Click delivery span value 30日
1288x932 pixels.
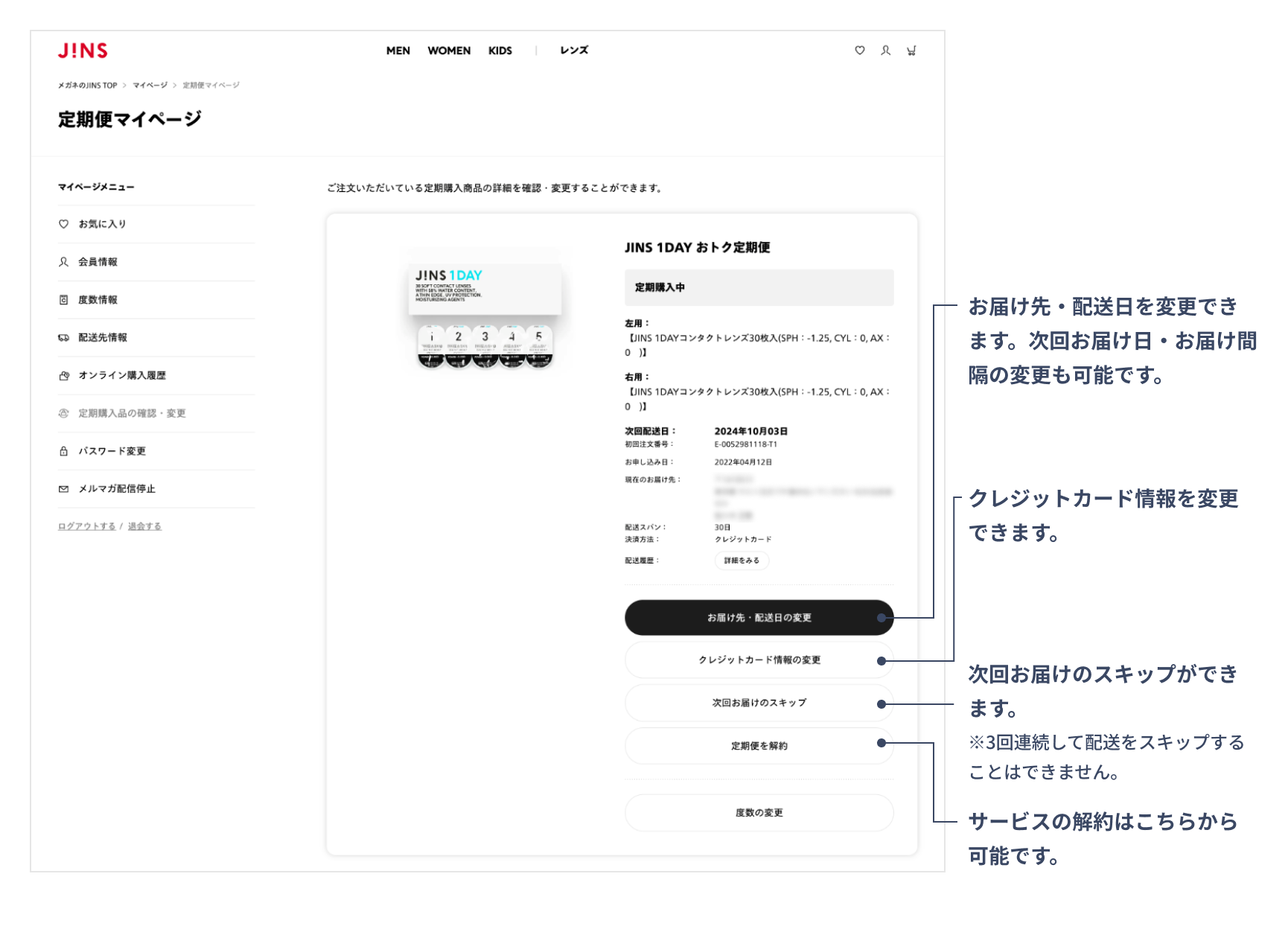[722, 527]
